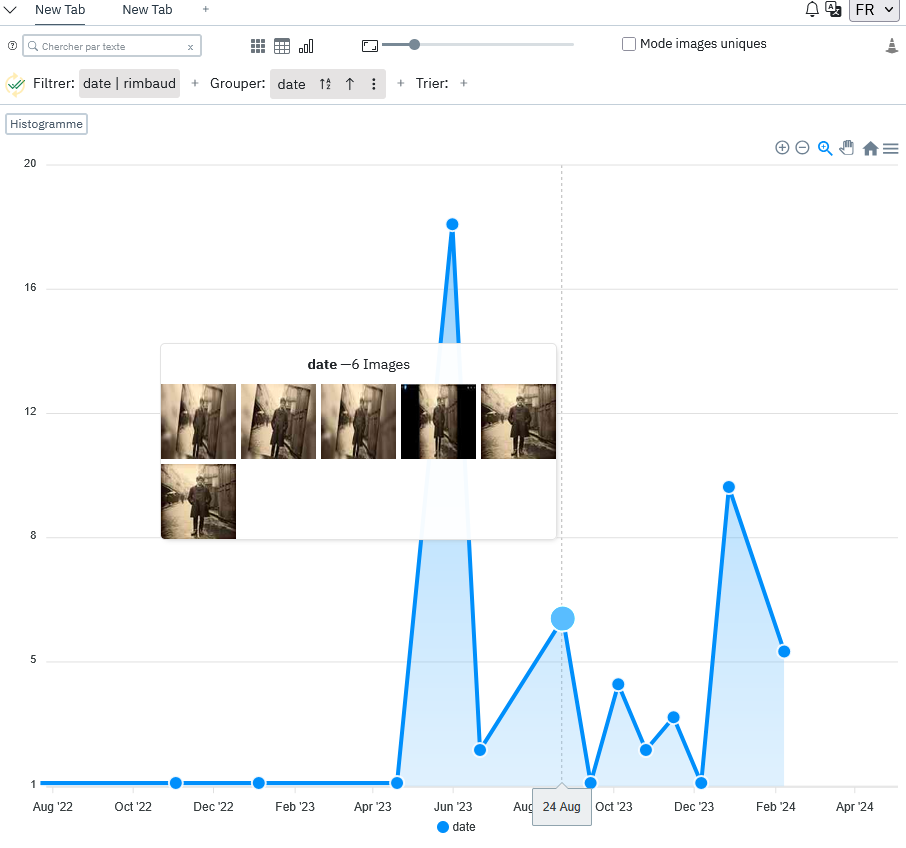Open the notifications bell

coord(812,9)
